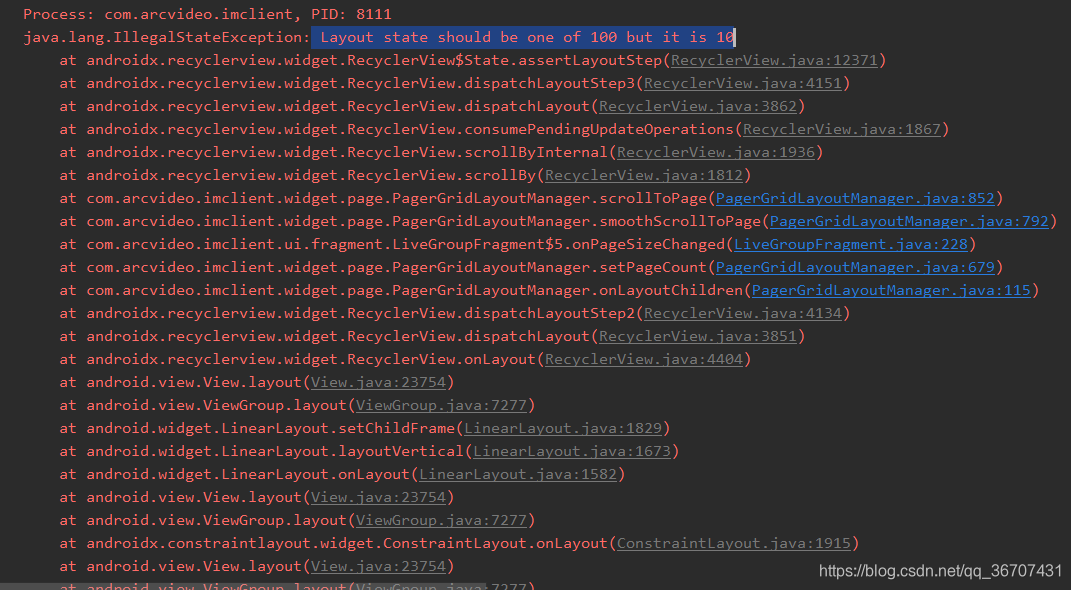The height and width of the screenshot is (590, 1071).
Task: Open RecyclerView.java:12371 source link
Action: click(x=774, y=60)
